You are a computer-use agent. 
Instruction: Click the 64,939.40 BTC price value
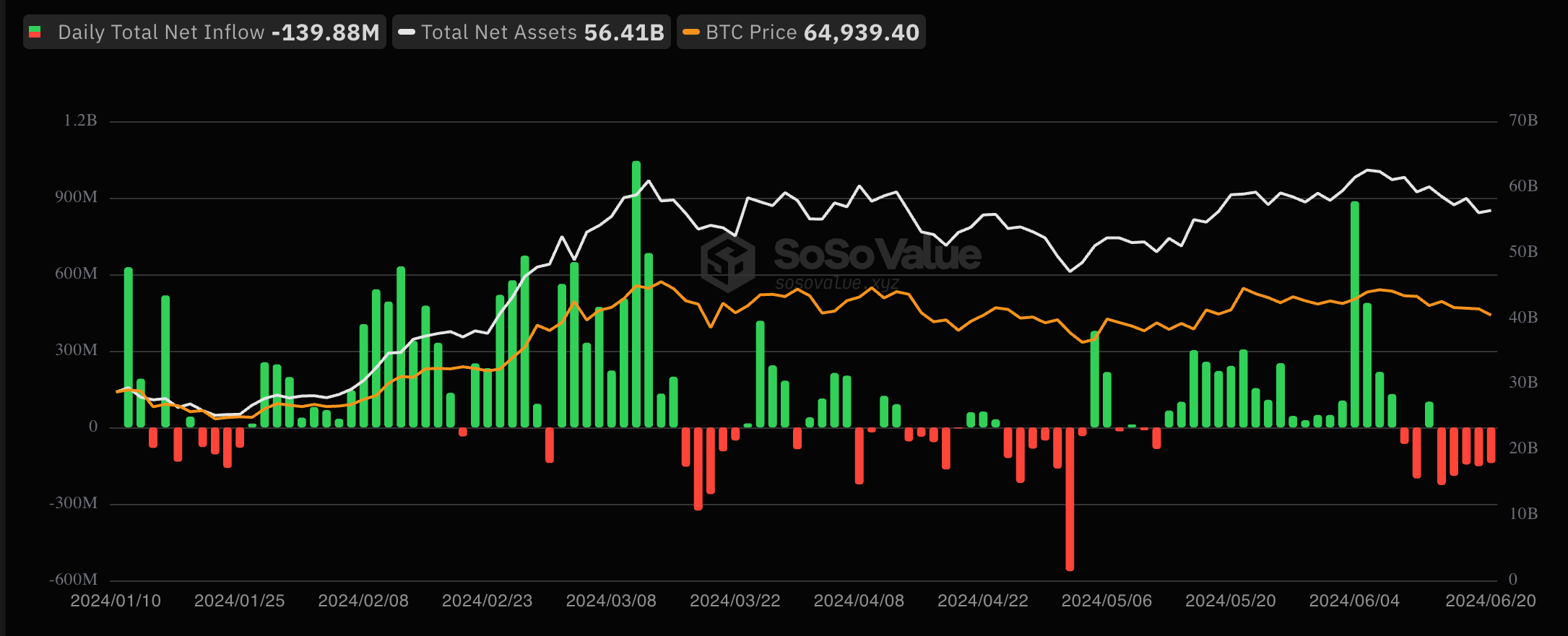click(x=861, y=32)
